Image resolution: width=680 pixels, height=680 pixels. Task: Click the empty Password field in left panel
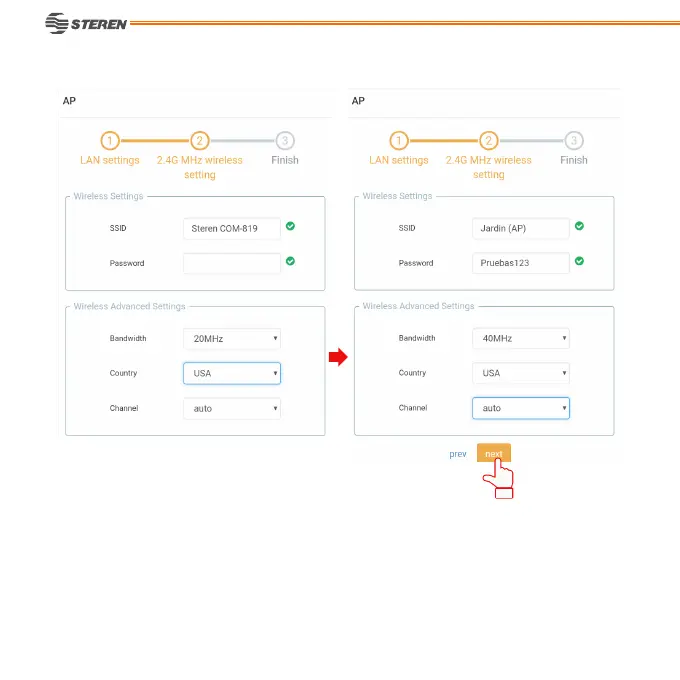click(x=232, y=263)
